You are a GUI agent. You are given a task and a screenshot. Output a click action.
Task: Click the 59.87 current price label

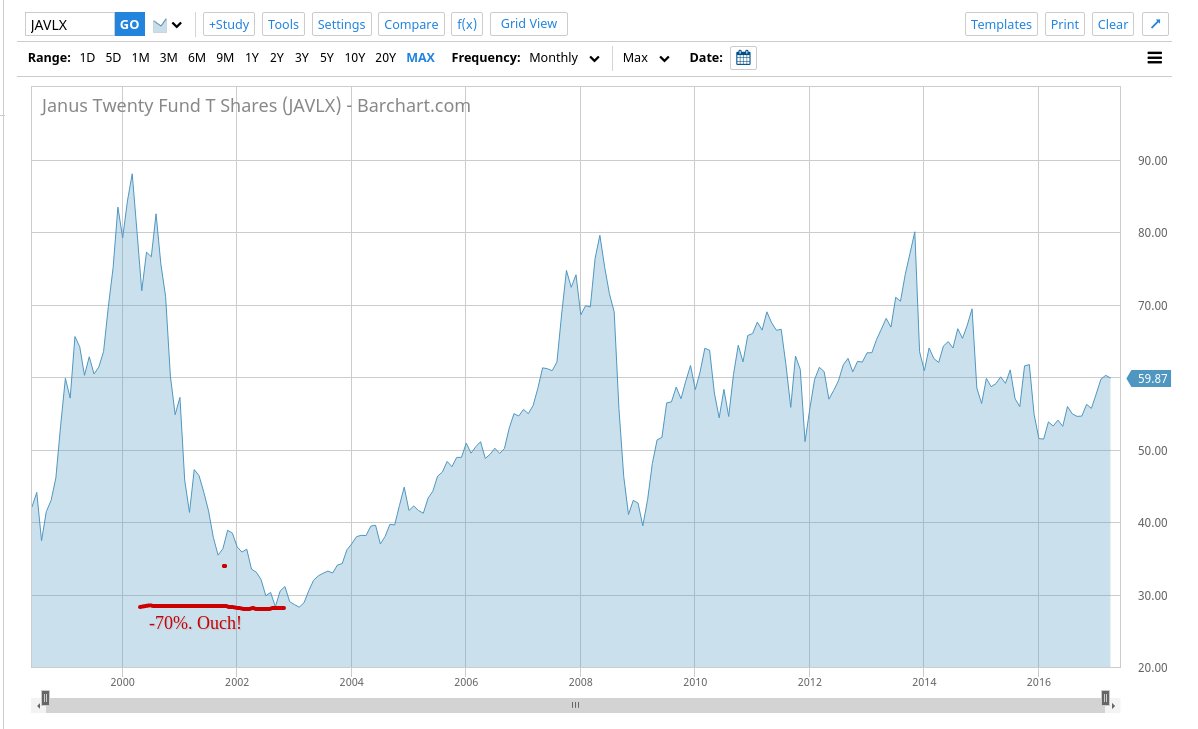click(1150, 378)
